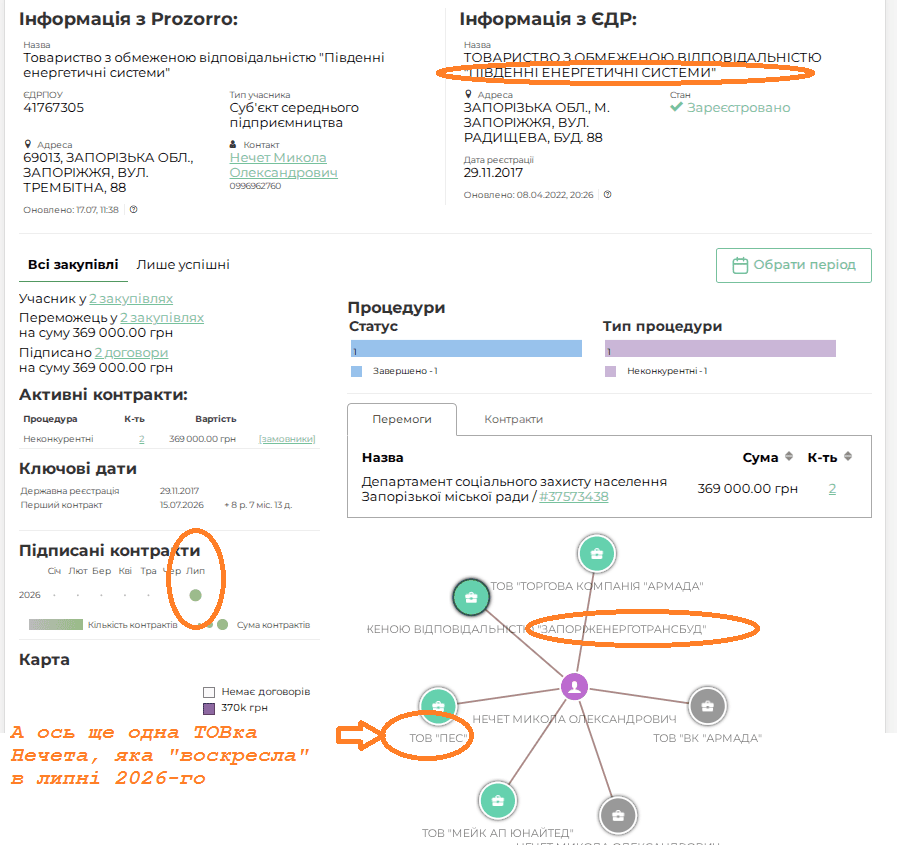Open the 2 закупівлях participant link
This screenshot has width=897, height=845.
click(130, 299)
